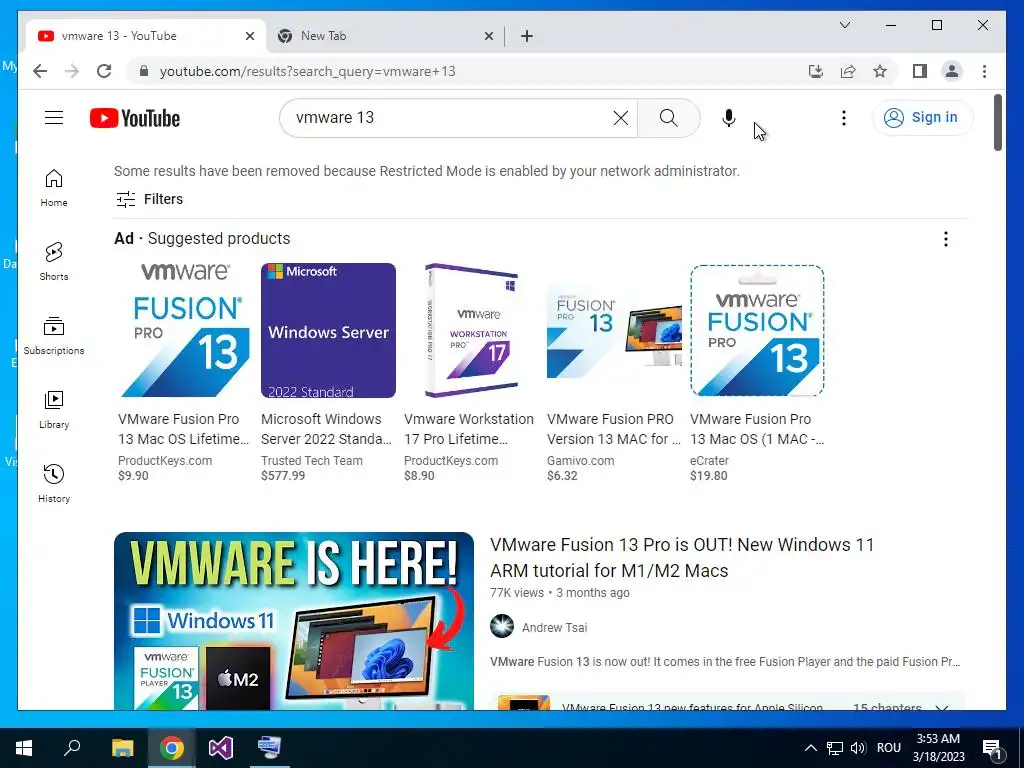Show hidden tray icons chevron
The image size is (1024, 768).
coord(810,748)
